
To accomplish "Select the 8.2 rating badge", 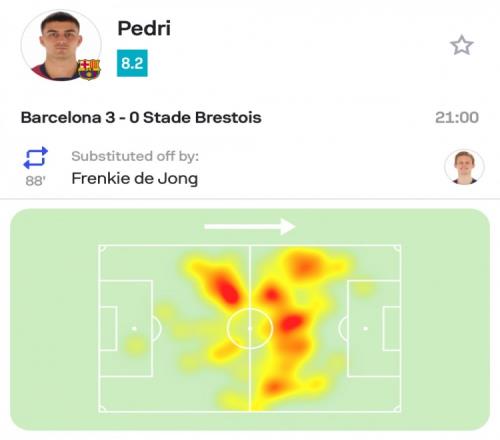I will [132, 63].
